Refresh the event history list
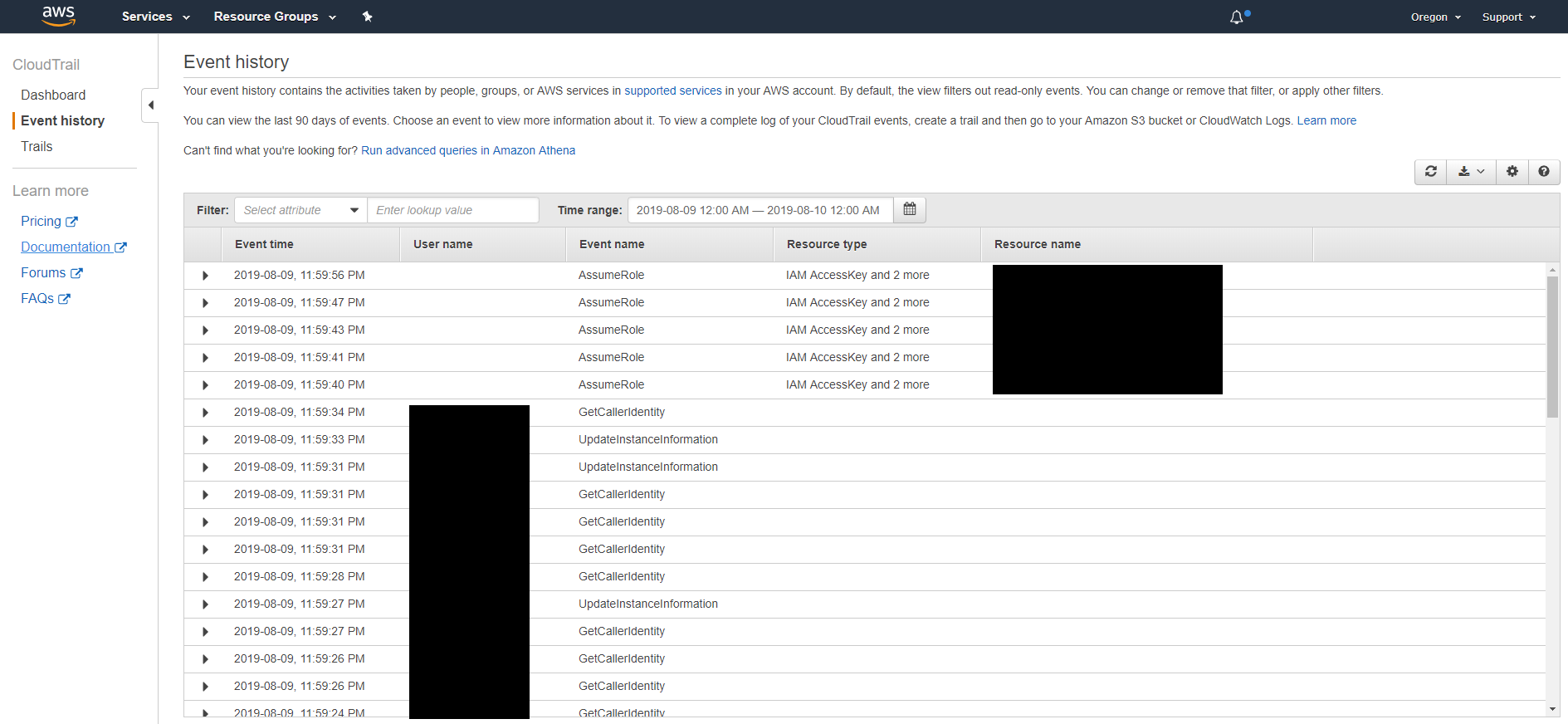Viewport: 1568px width, 724px height. point(1431,171)
